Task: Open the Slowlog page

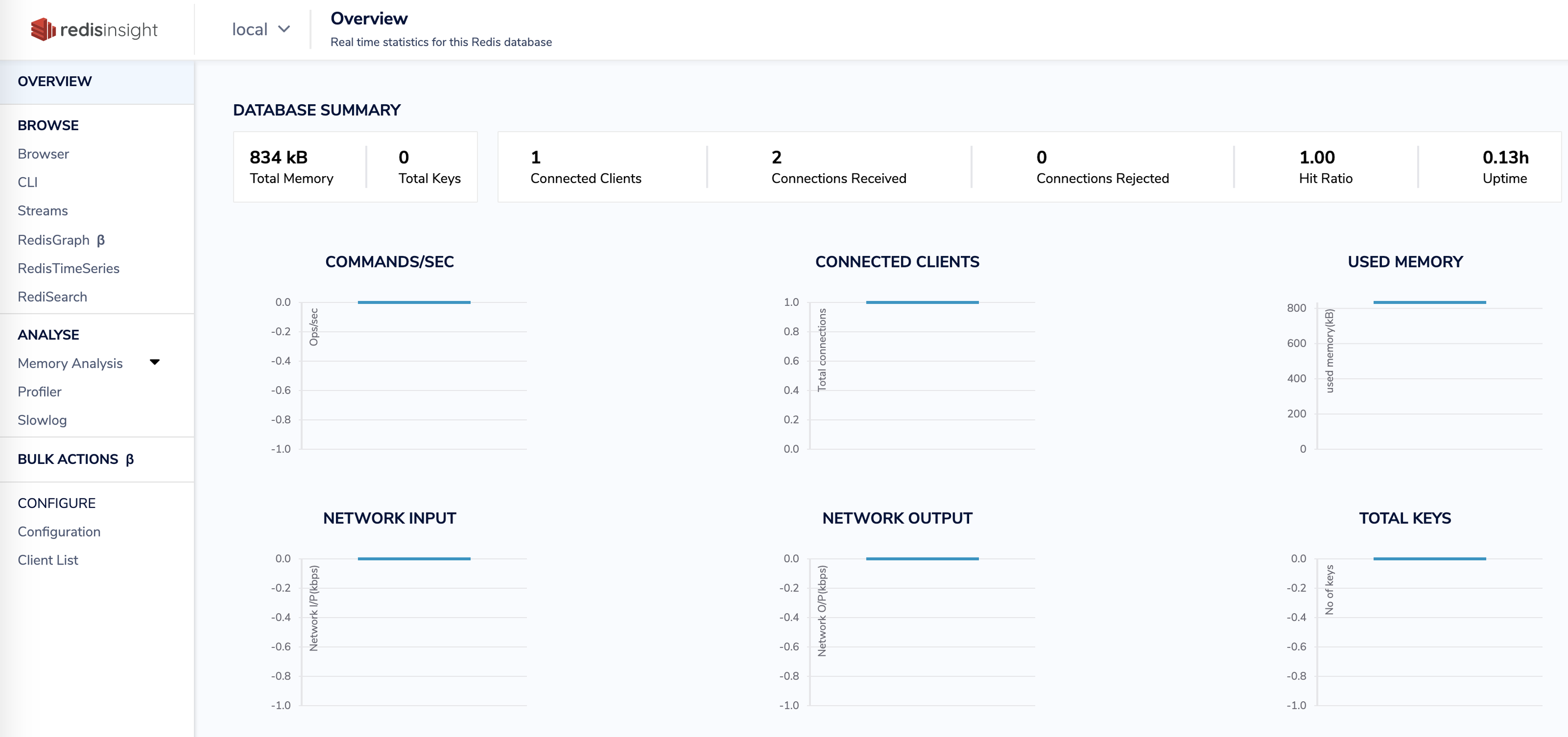Action: click(x=42, y=420)
